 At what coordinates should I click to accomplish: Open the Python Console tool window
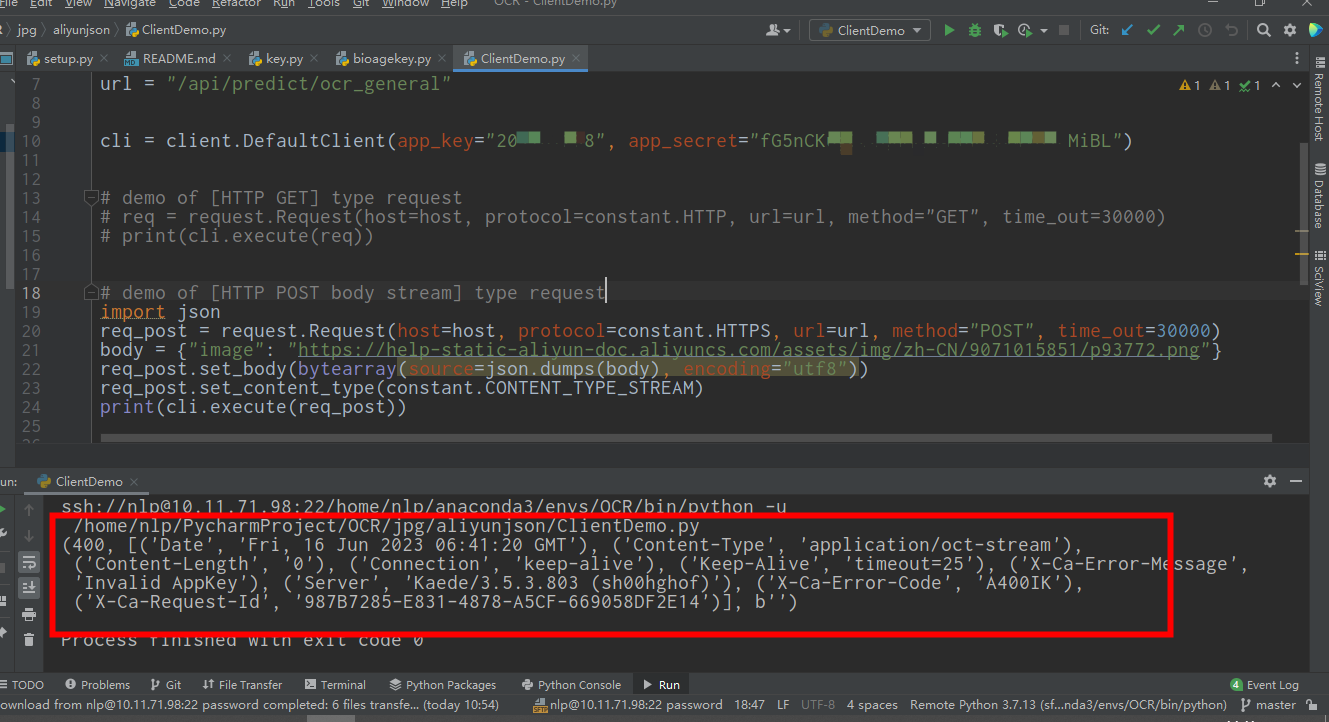point(572,685)
